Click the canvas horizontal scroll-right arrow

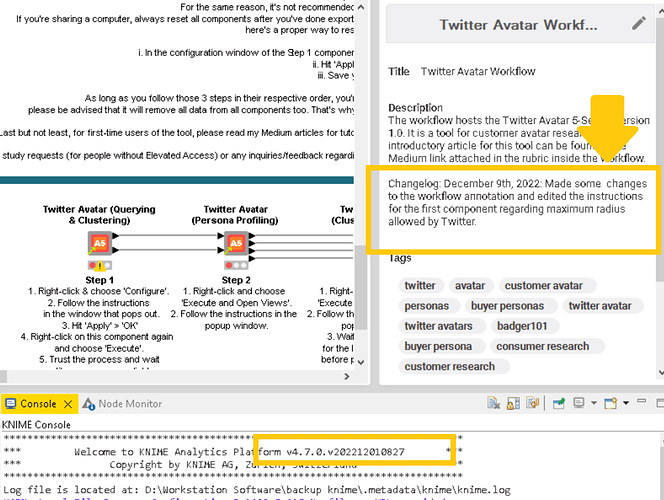(347, 376)
